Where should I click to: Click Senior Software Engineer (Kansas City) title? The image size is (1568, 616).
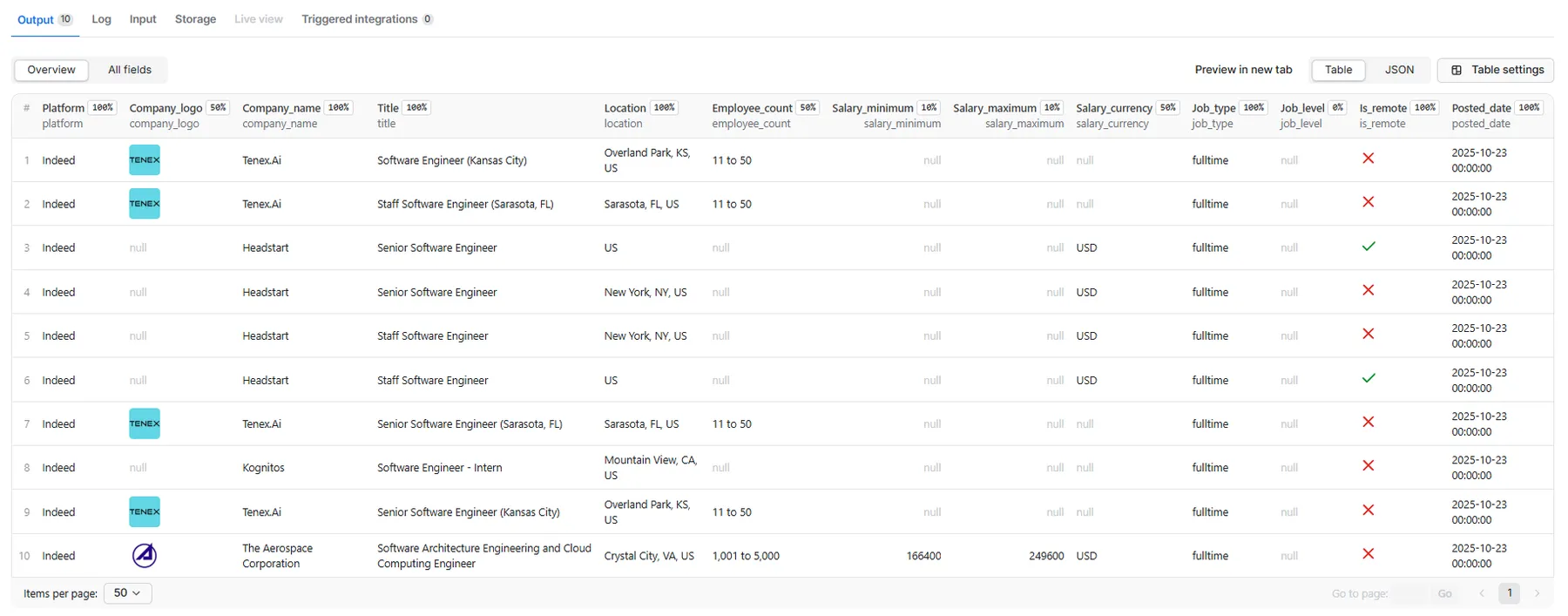469,512
